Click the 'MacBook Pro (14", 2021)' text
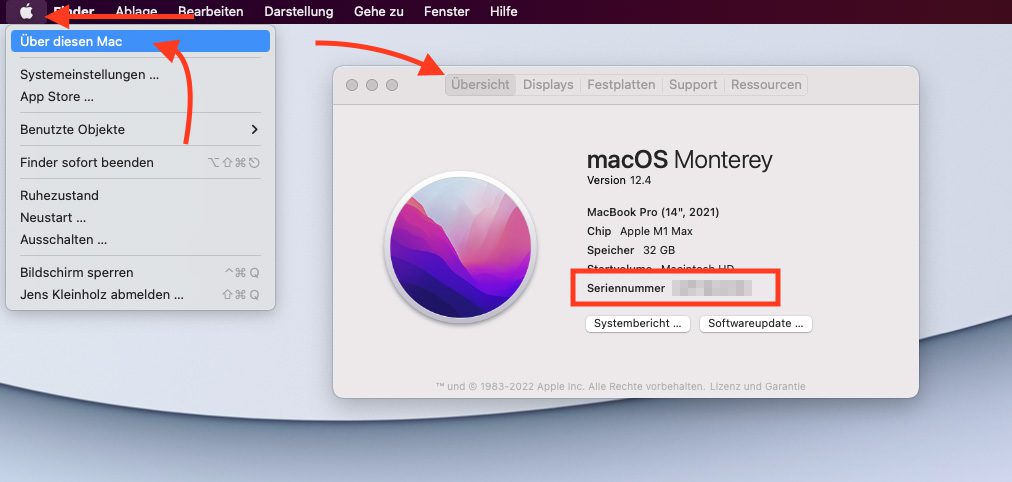Viewport: 1012px width, 482px height. [653, 212]
